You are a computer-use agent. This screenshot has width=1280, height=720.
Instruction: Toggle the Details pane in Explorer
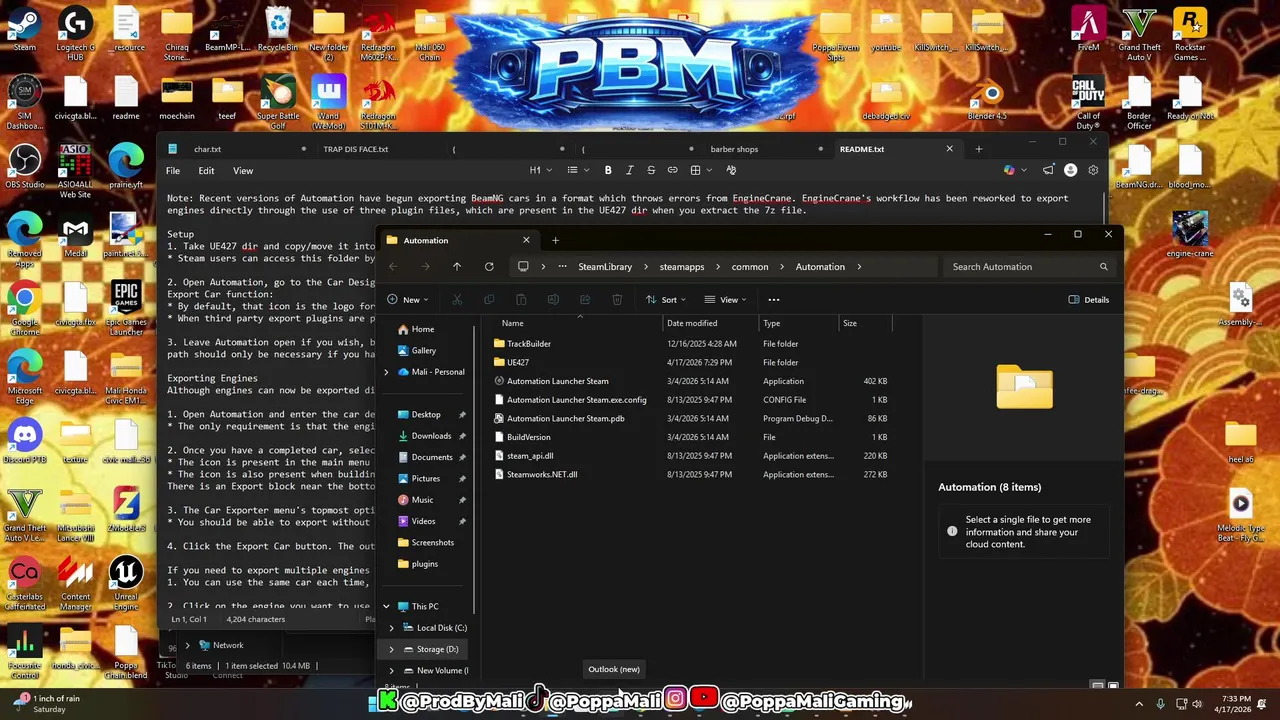point(1089,299)
